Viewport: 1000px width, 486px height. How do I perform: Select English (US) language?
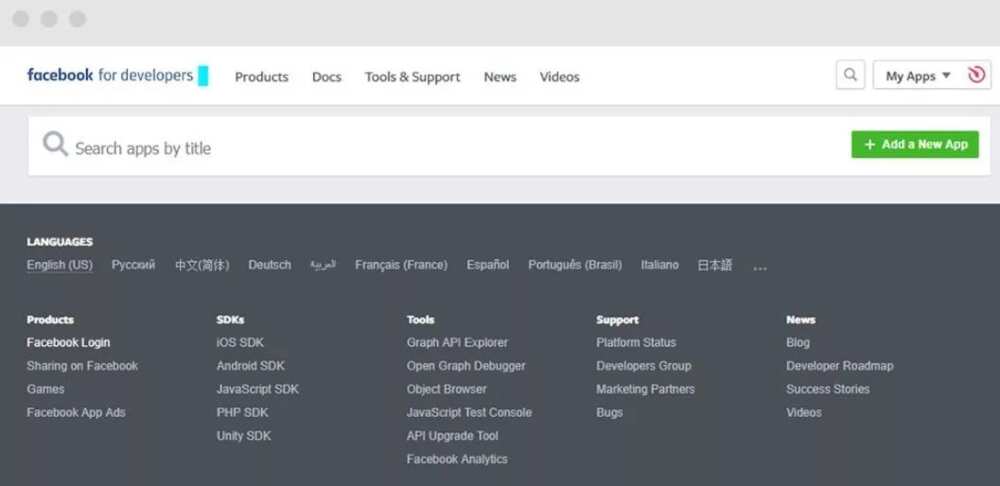pyautogui.click(x=60, y=265)
